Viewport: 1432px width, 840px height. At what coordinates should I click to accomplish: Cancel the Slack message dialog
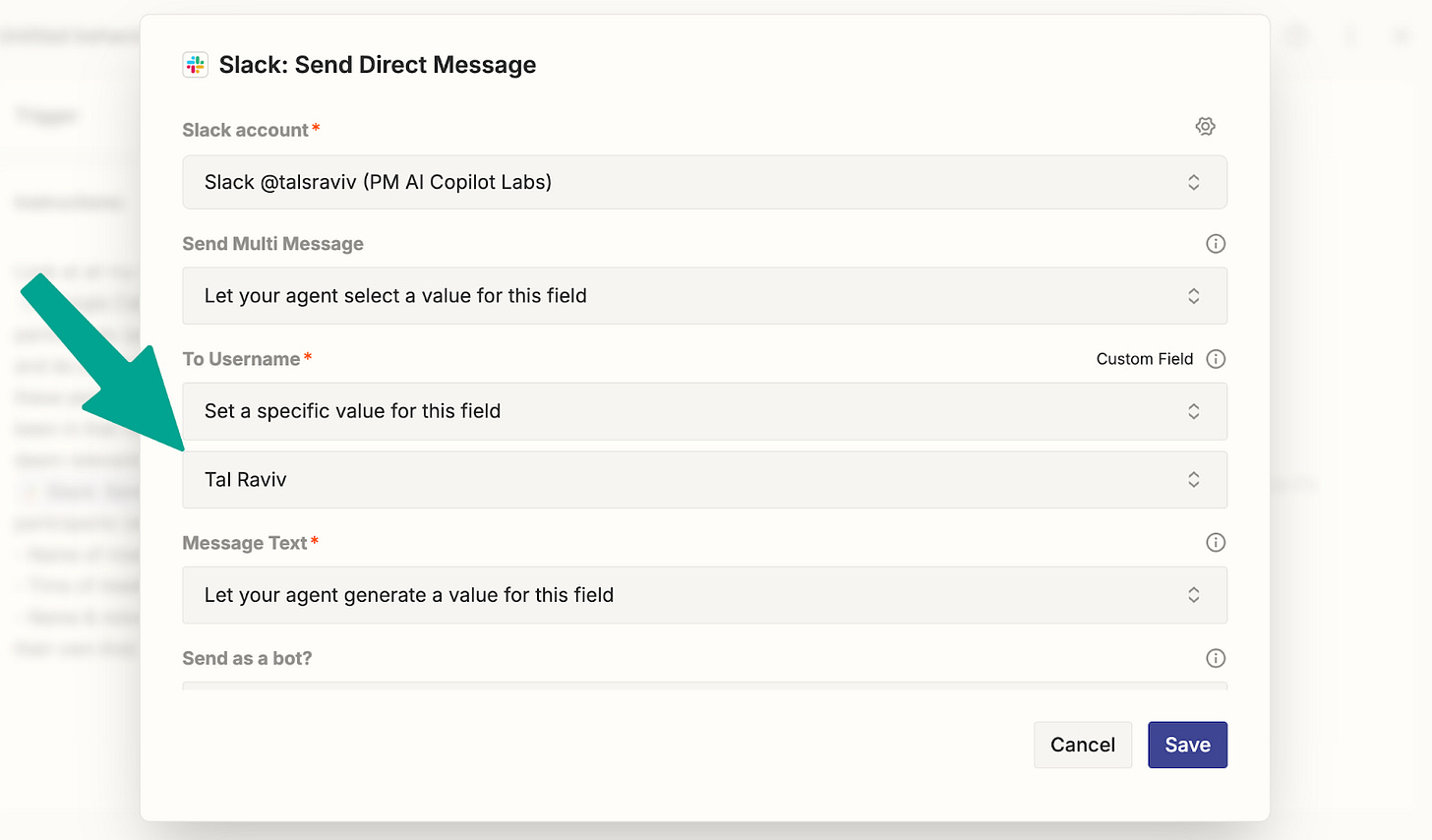(1083, 745)
